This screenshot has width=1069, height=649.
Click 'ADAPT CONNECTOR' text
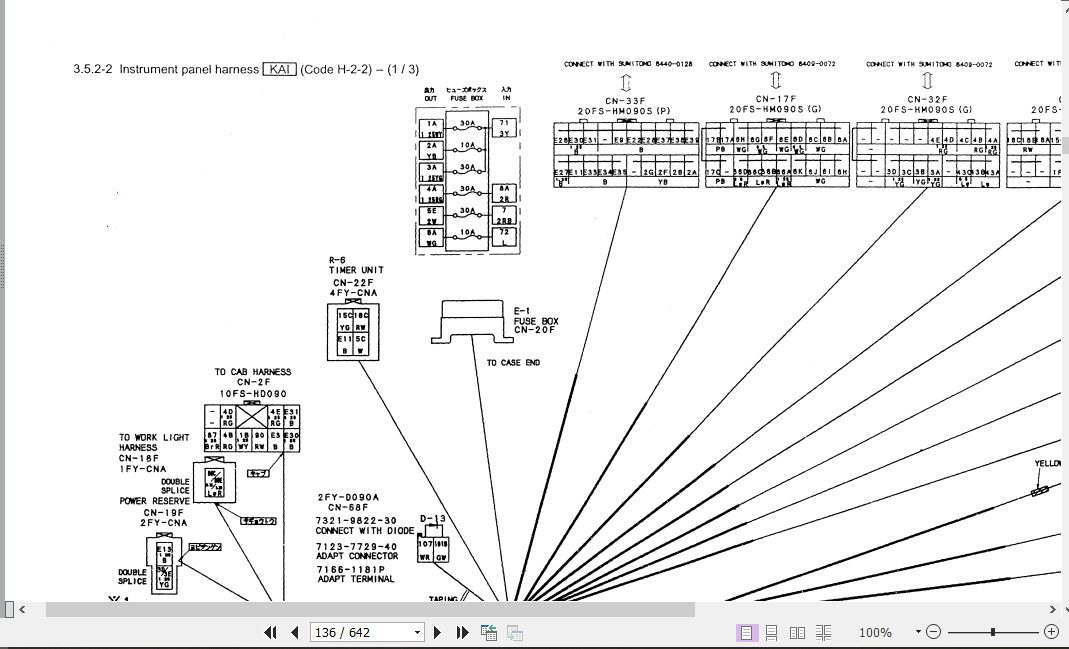point(357,556)
